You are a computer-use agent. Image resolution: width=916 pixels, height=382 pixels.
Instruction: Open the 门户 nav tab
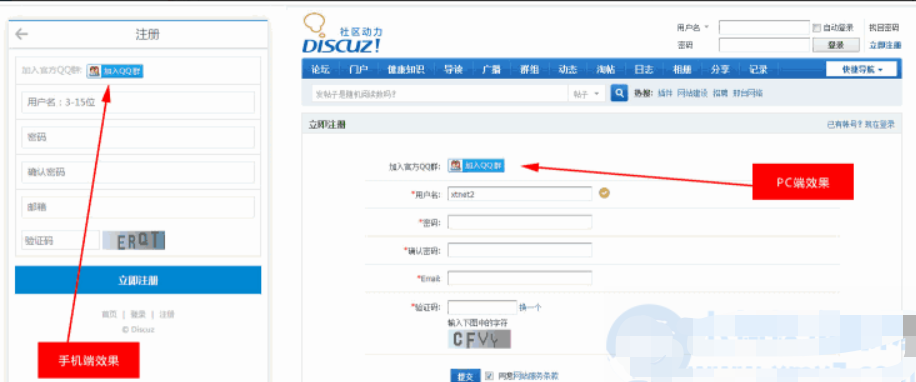[x=358, y=70]
